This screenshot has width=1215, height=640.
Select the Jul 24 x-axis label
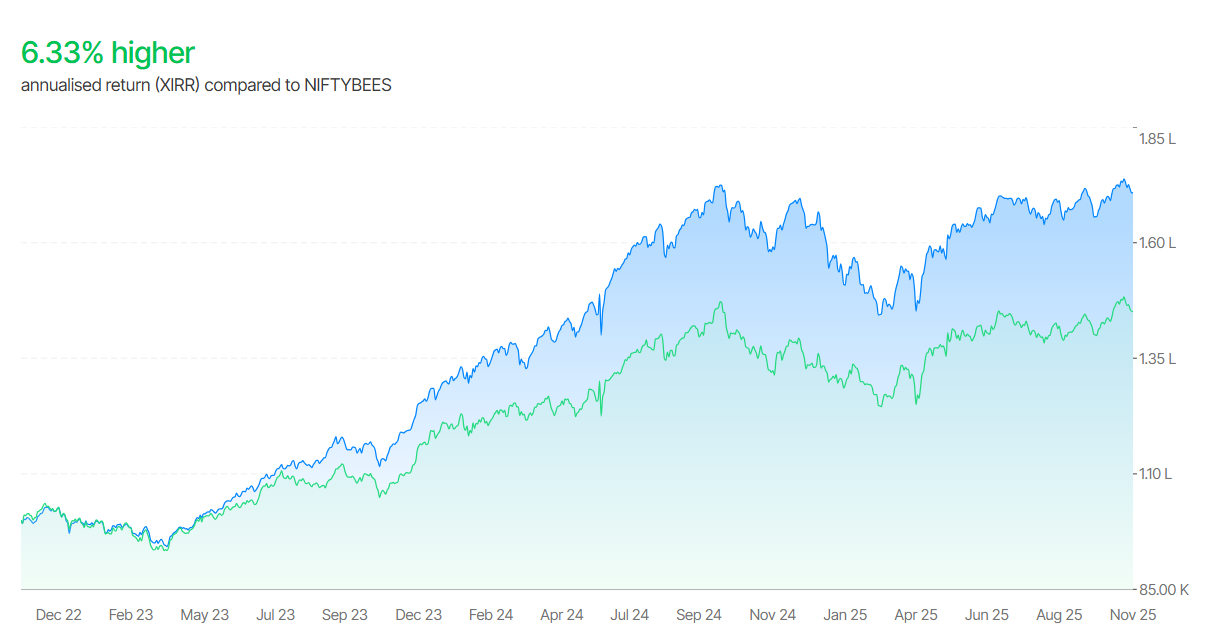[x=629, y=615]
